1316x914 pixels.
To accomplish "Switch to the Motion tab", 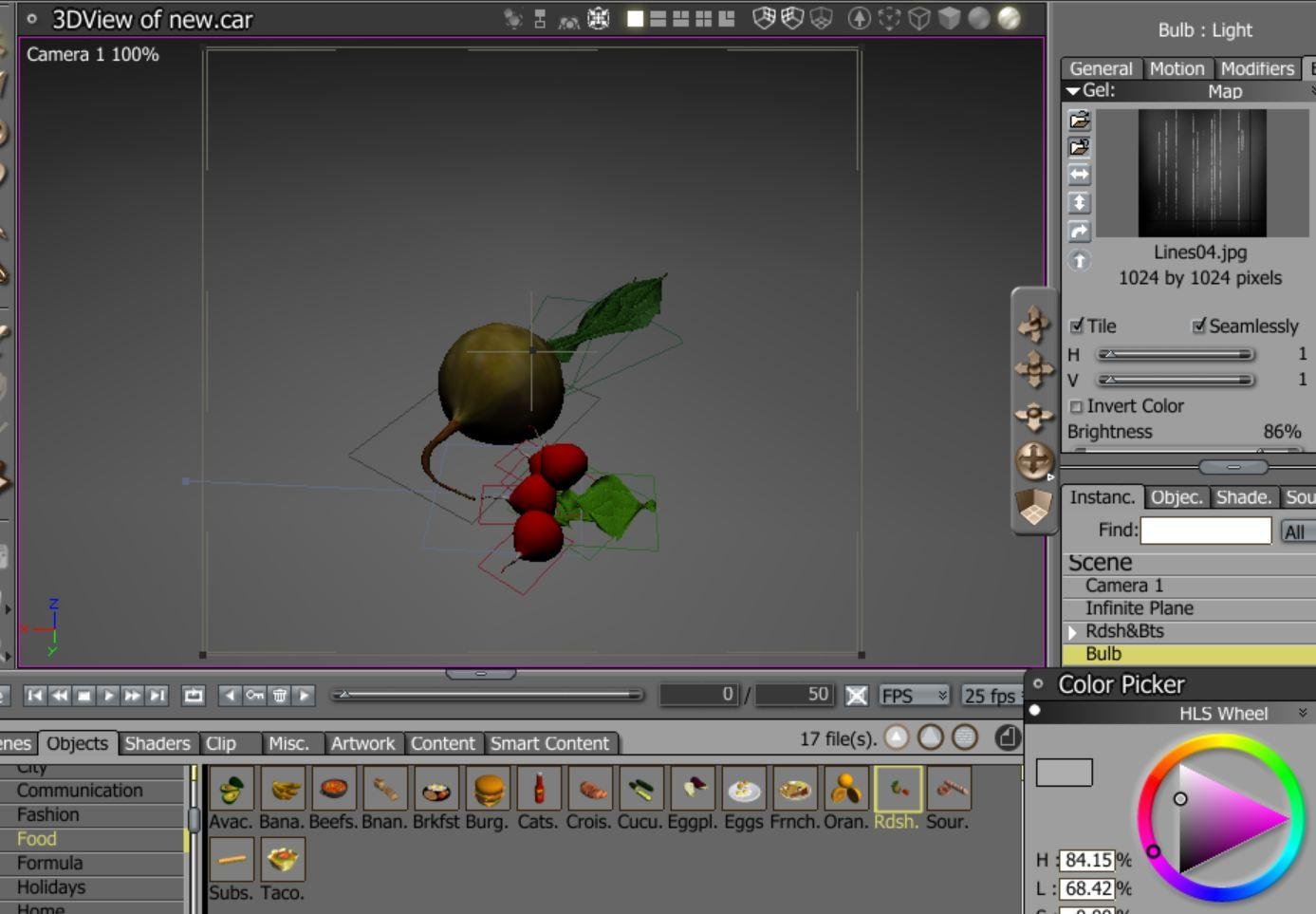I will (x=1177, y=68).
